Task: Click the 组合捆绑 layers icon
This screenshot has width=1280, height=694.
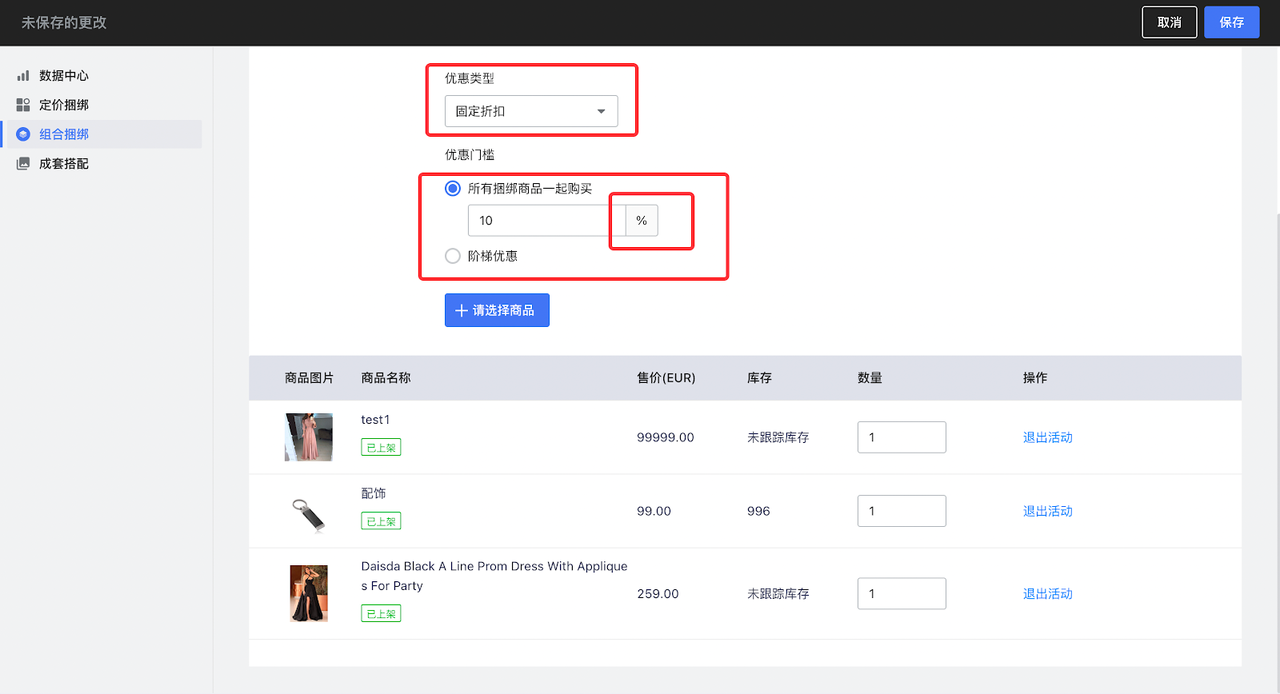Action: pyautogui.click(x=23, y=134)
